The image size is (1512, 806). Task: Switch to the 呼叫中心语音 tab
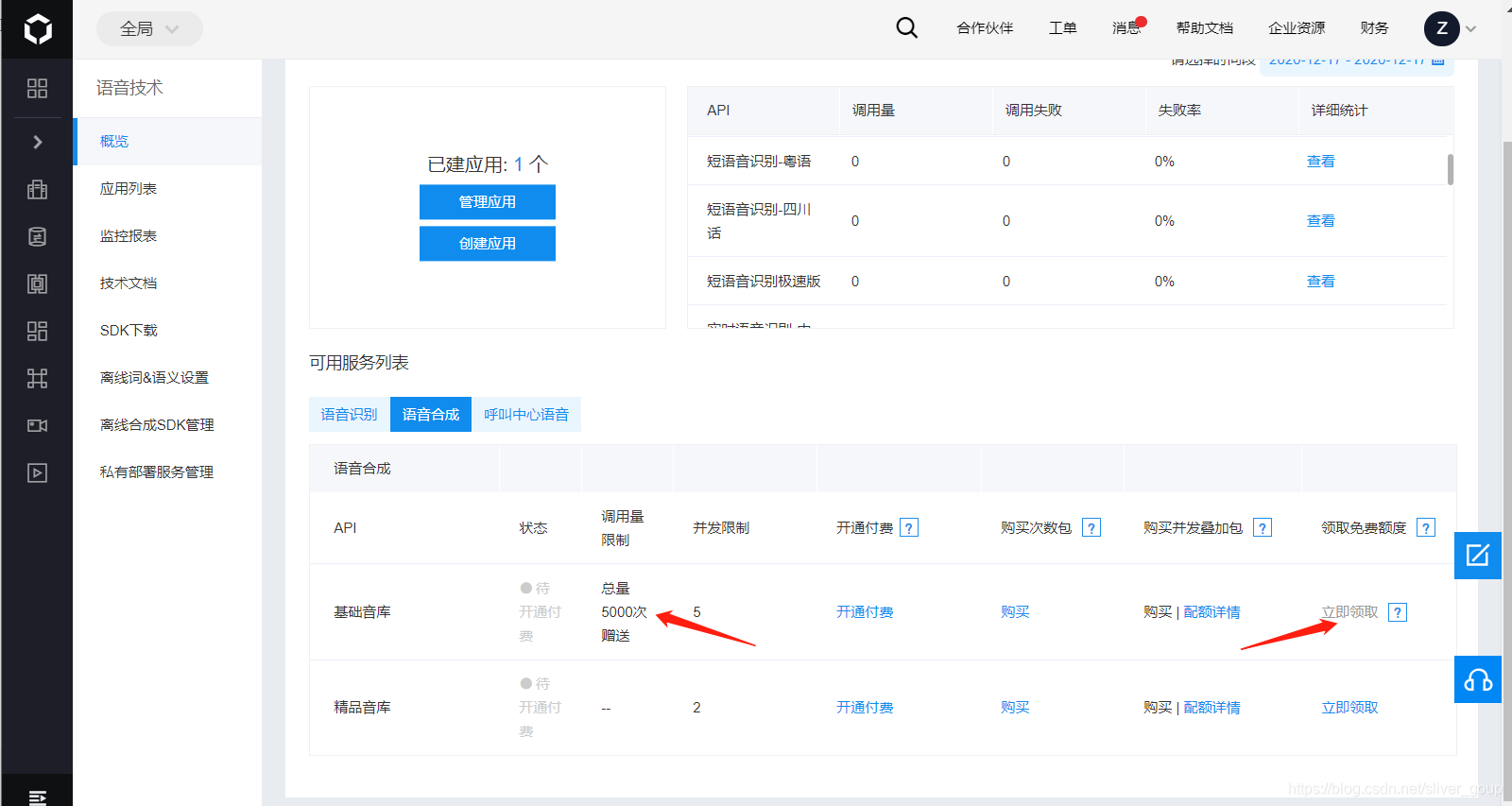[526, 415]
